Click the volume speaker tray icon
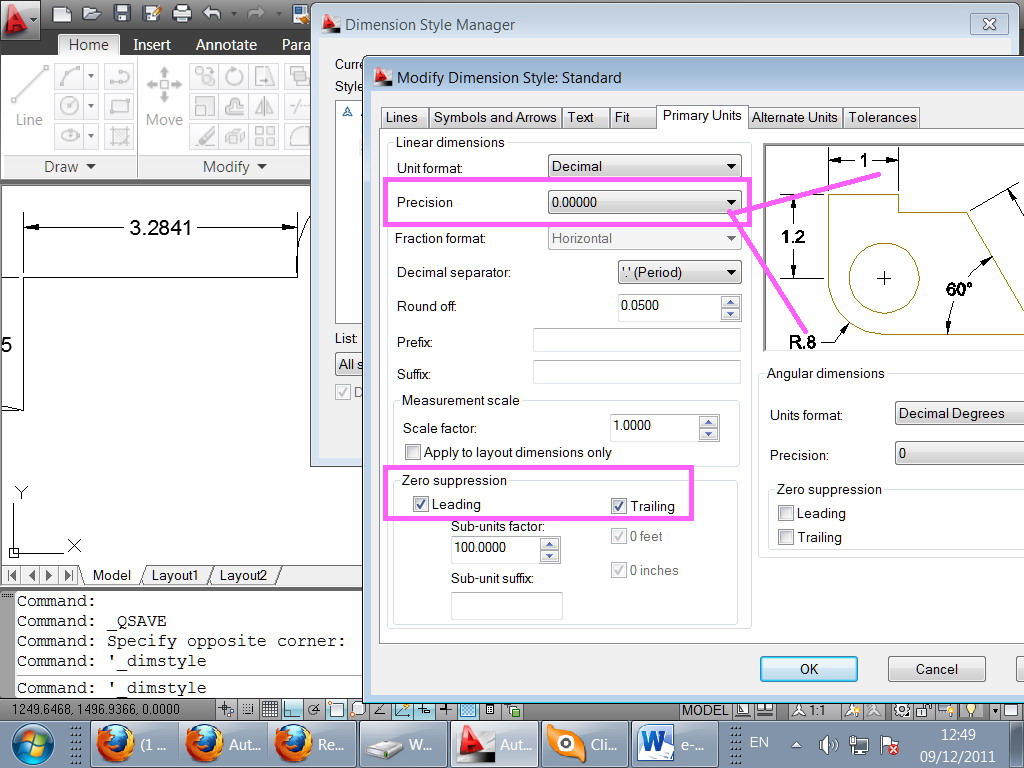This screenshot has width=1024, height=768. 828,744
